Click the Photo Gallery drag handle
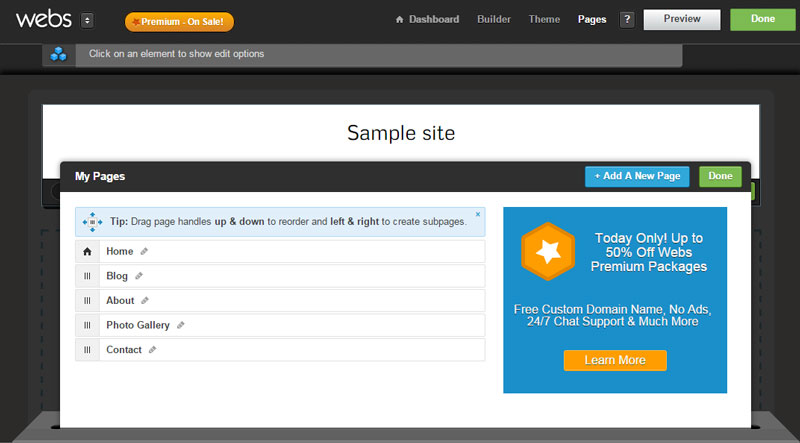Viewport: 800px width, 443px height. [x=87, y=325]
